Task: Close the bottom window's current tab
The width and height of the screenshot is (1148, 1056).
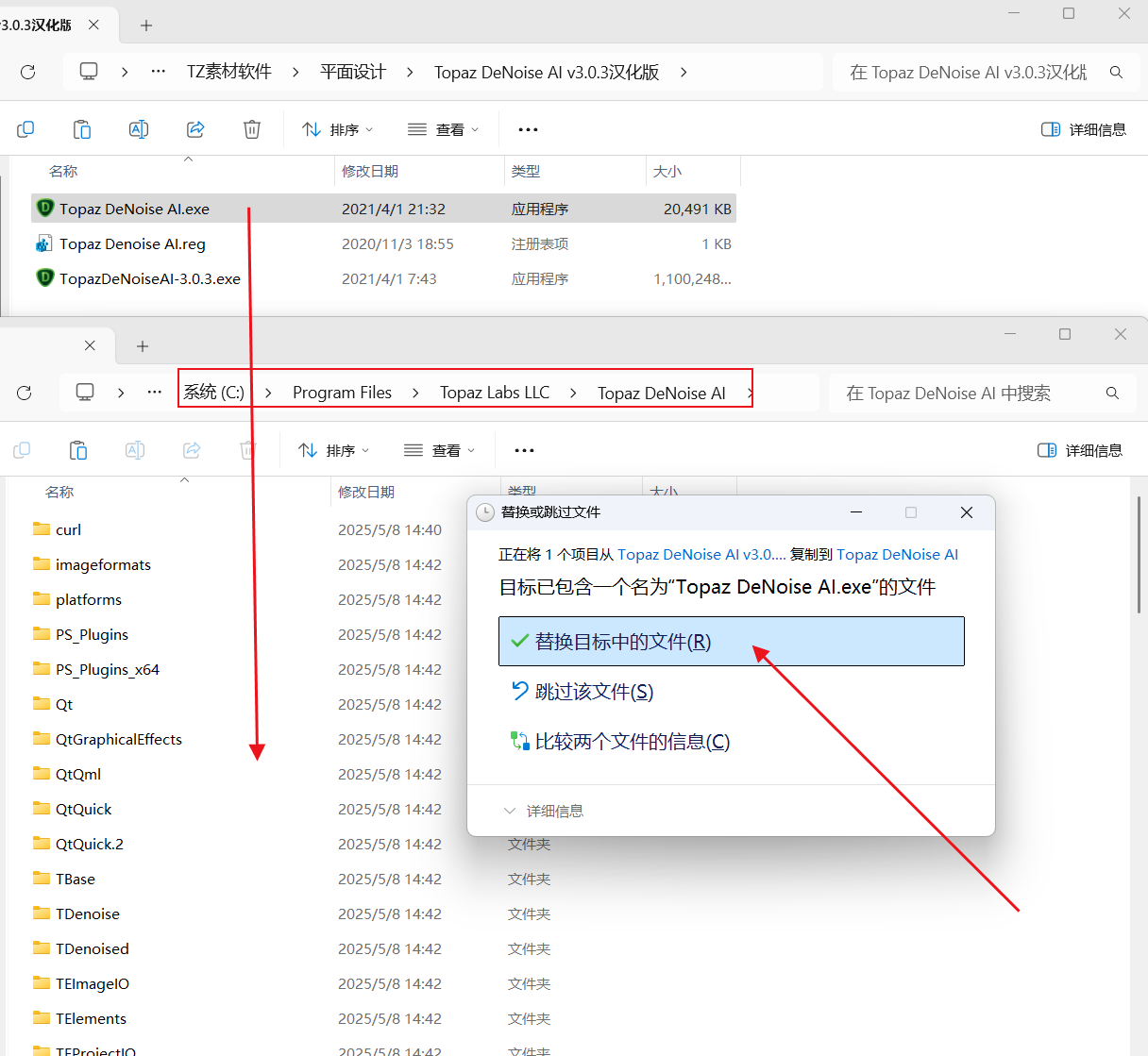Action: click(x=90, y=345)
